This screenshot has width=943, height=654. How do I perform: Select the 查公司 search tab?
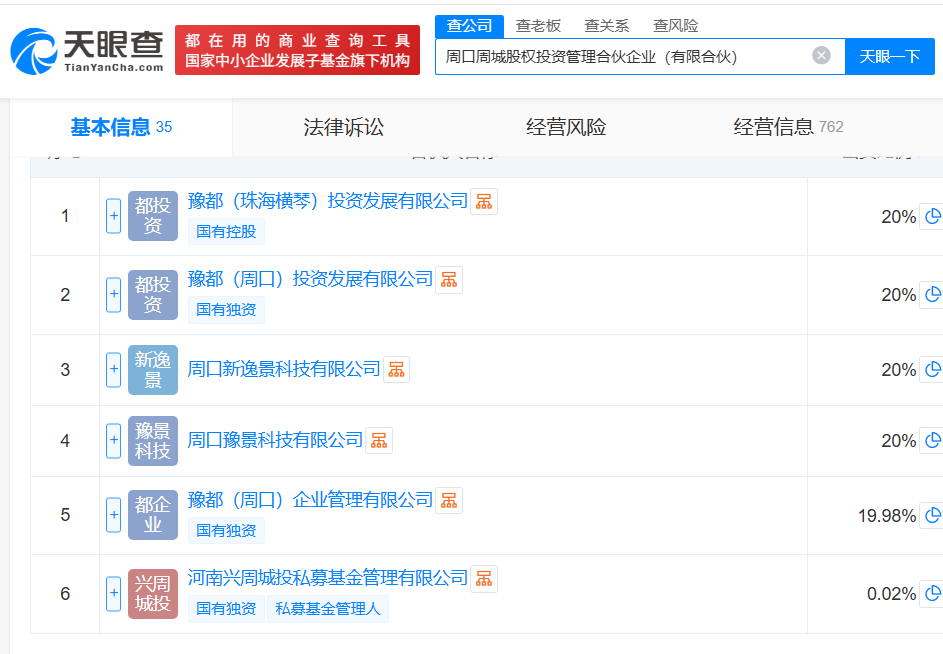(469, 26)
